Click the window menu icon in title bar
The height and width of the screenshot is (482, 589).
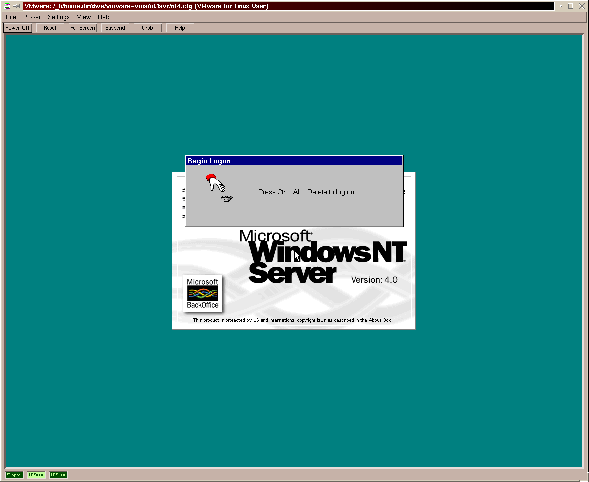point(7,6)
